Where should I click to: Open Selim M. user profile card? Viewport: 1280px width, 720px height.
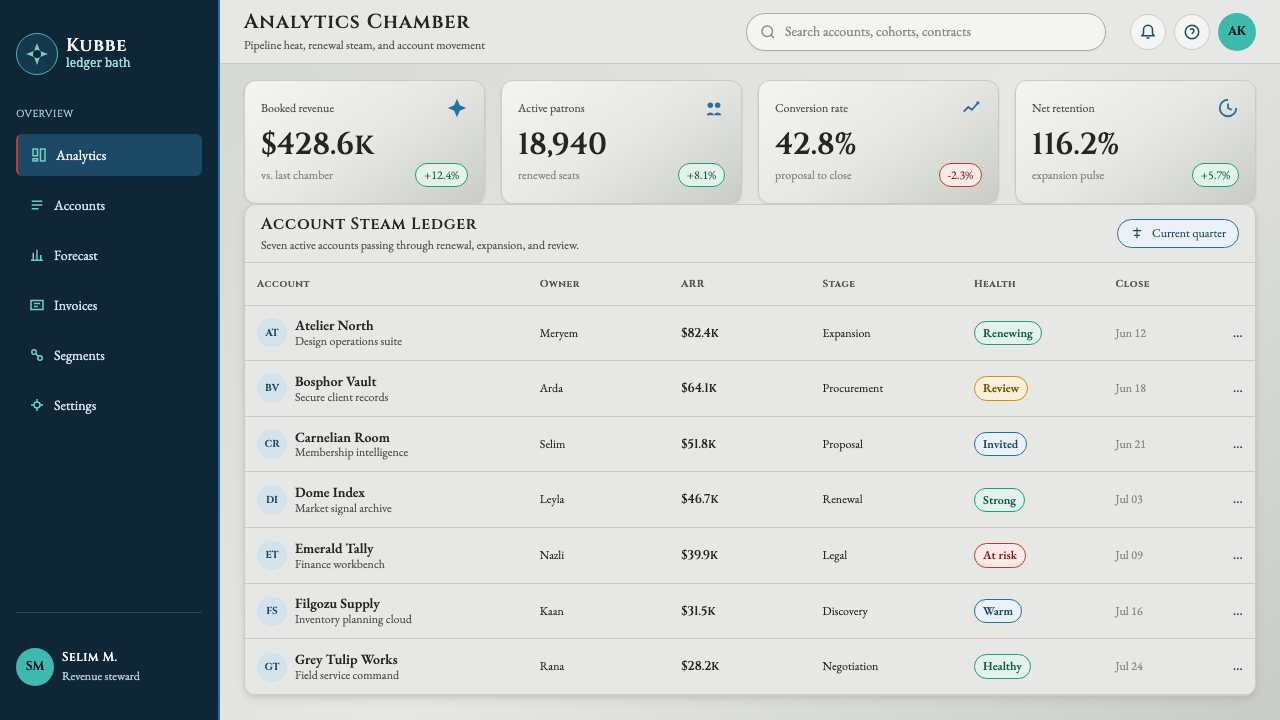click(x=109, y=666)
